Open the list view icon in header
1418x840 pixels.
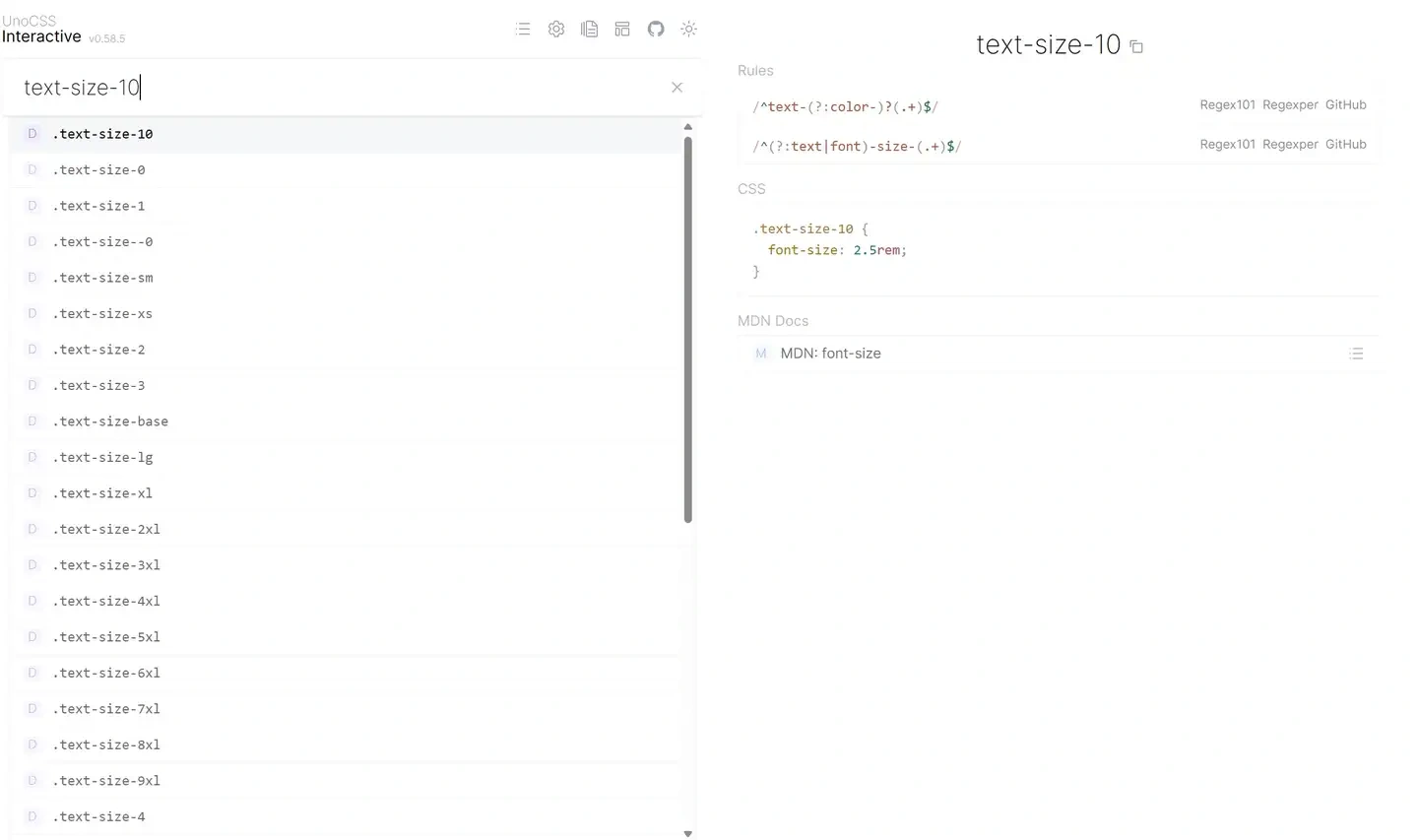click(523, 30)
